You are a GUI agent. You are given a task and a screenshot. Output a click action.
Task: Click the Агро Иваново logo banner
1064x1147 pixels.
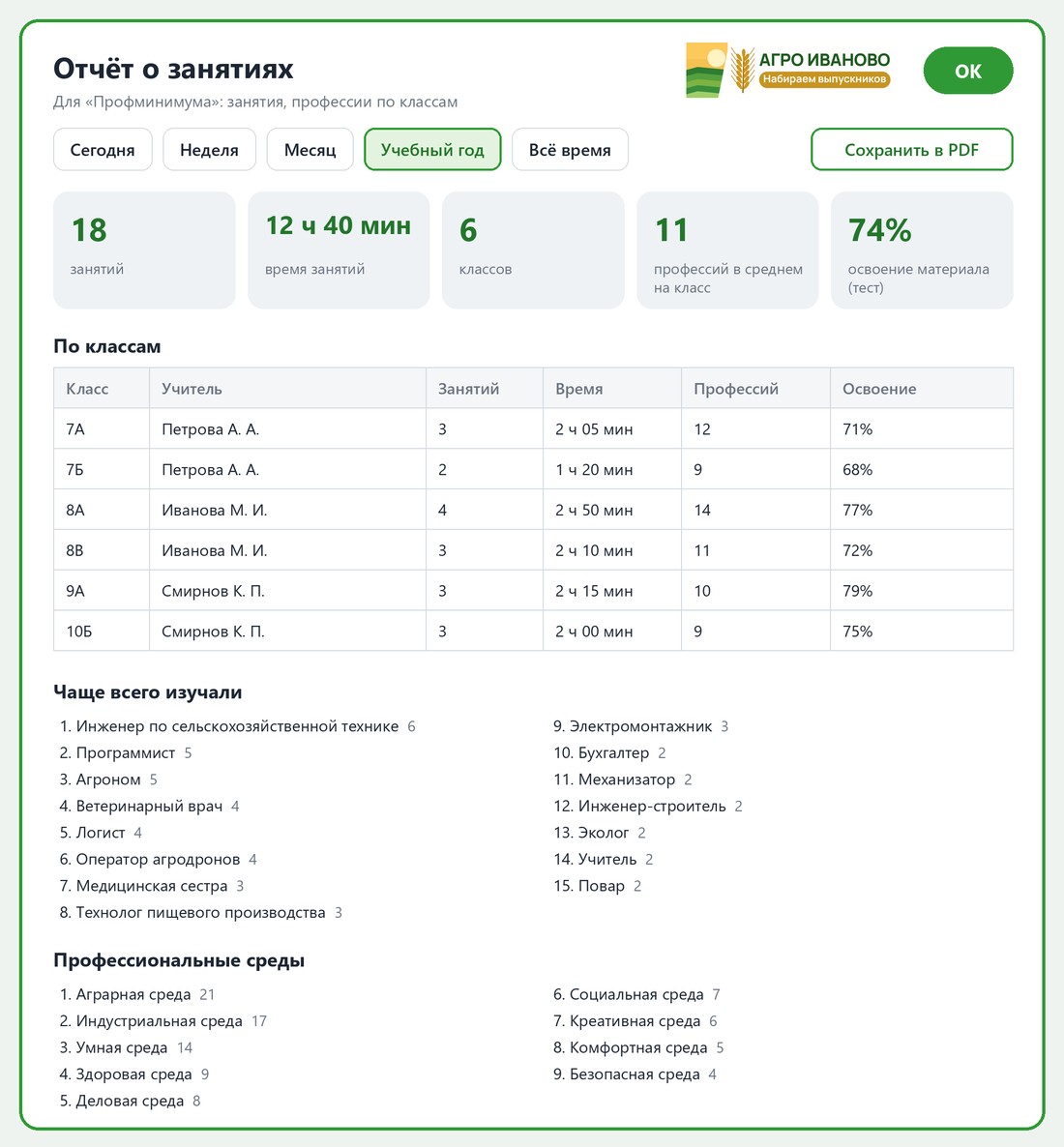point(788,71)
